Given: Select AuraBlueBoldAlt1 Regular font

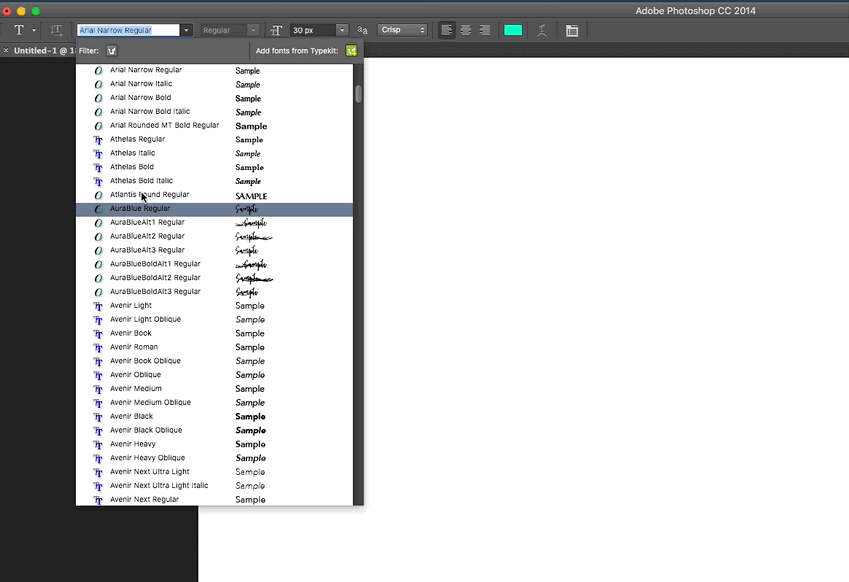Looking at the screenshot, I should point(214,264).
